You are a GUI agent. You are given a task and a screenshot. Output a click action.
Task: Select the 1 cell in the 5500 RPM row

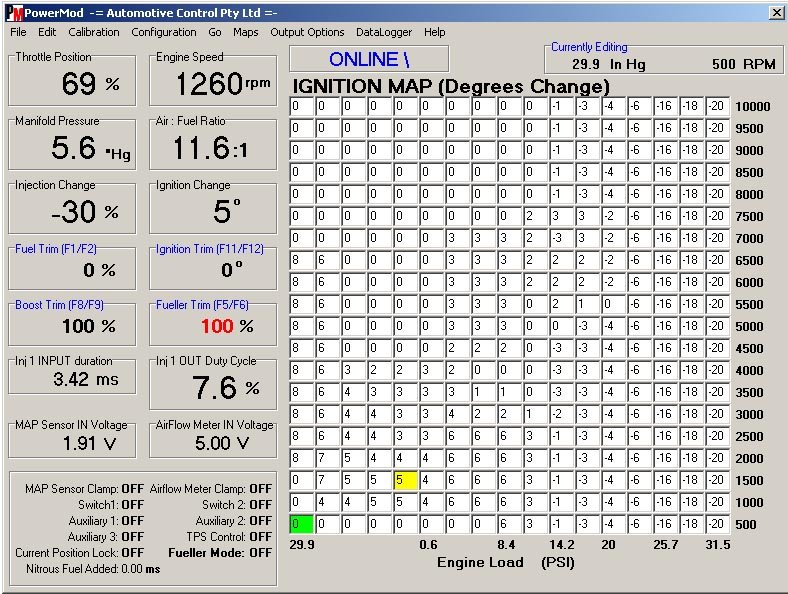[587, 304]
